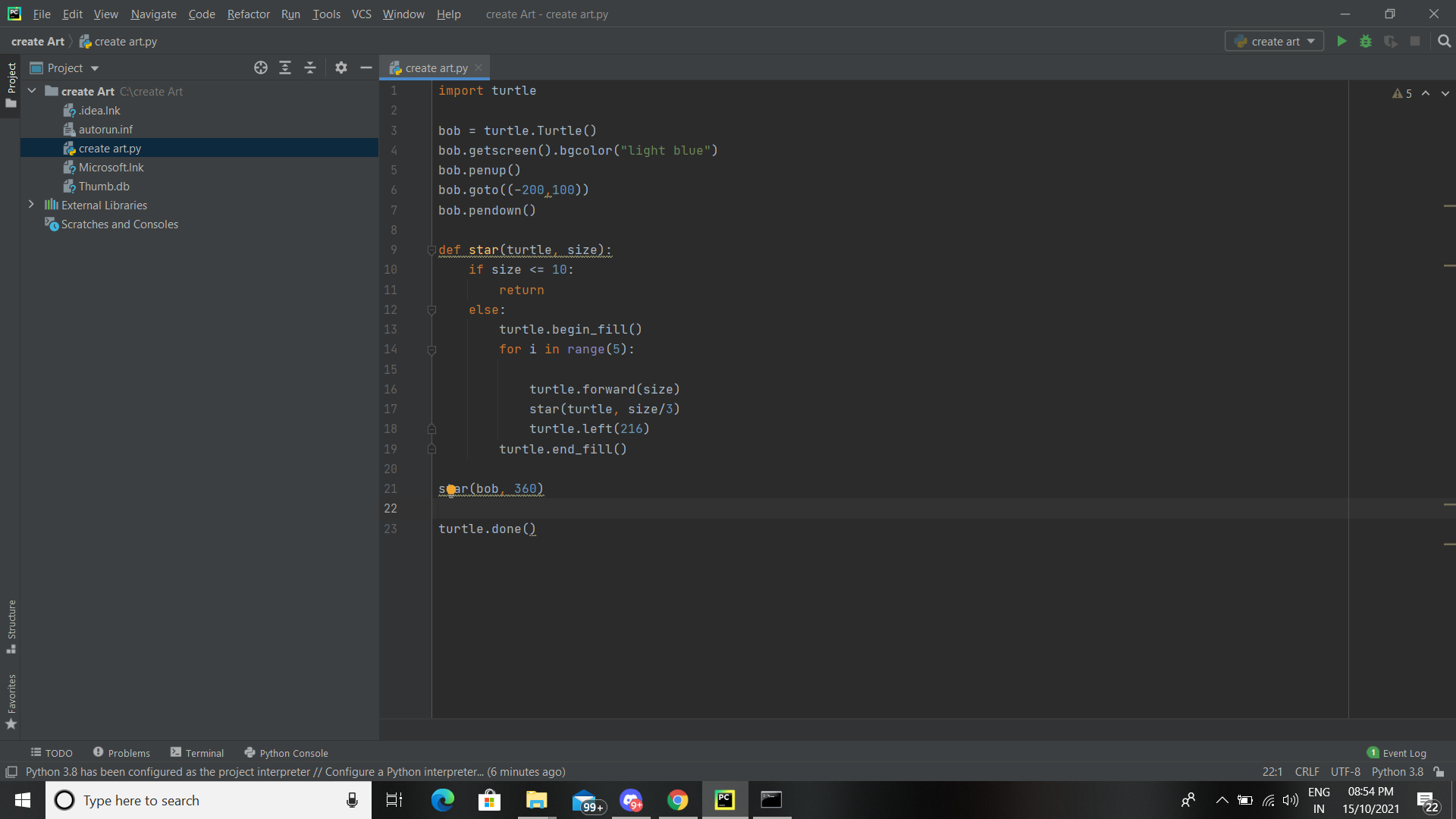
Task: Run the create art script
Action: [1341, 42]
